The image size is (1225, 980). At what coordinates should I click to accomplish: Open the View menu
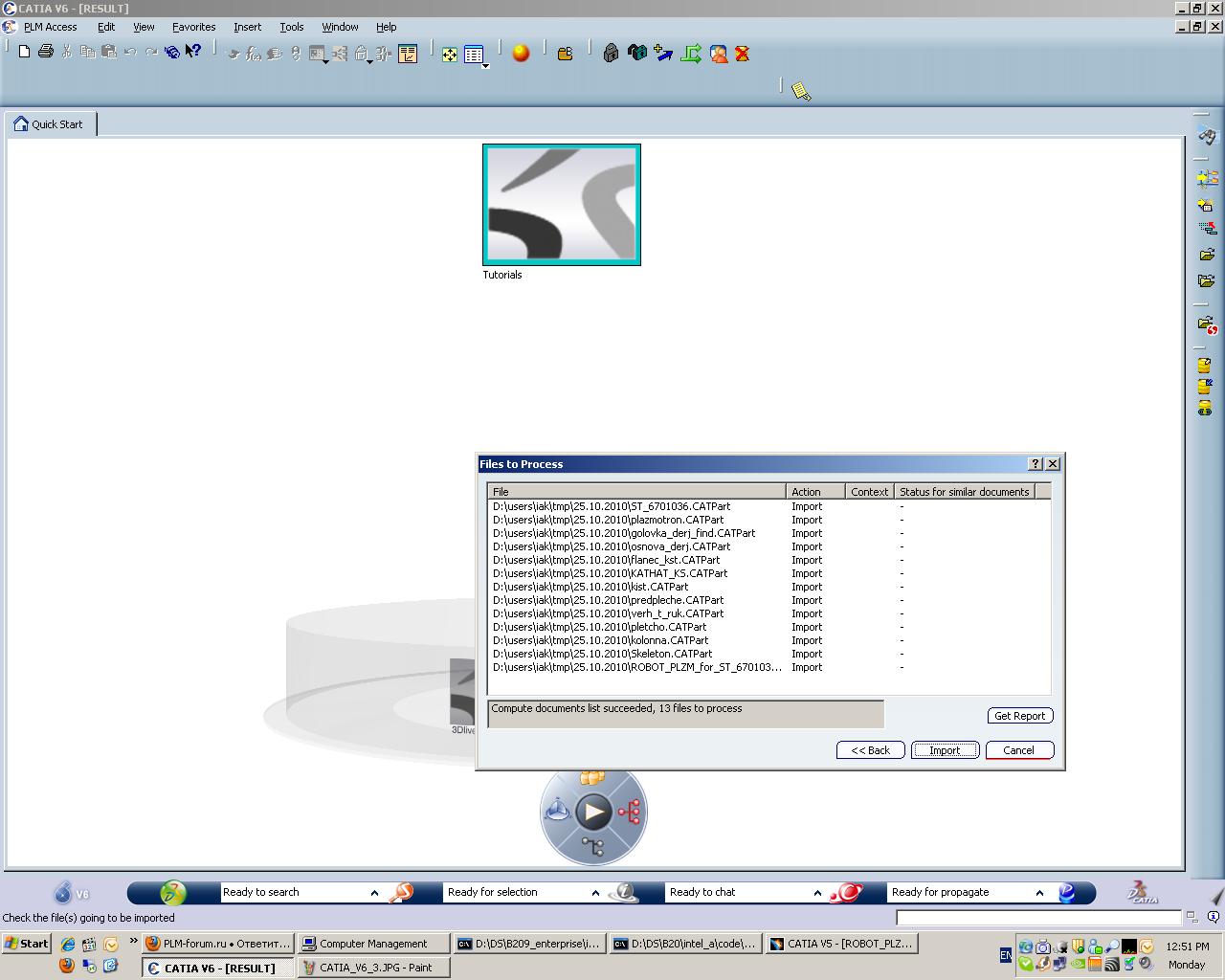click(x=144, y=27)
